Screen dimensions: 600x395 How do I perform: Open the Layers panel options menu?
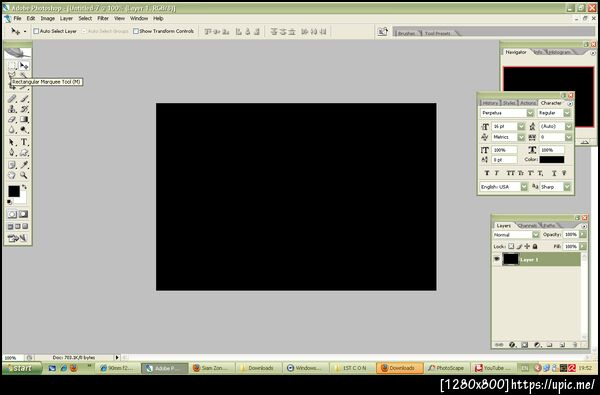[x=584, y=226]
